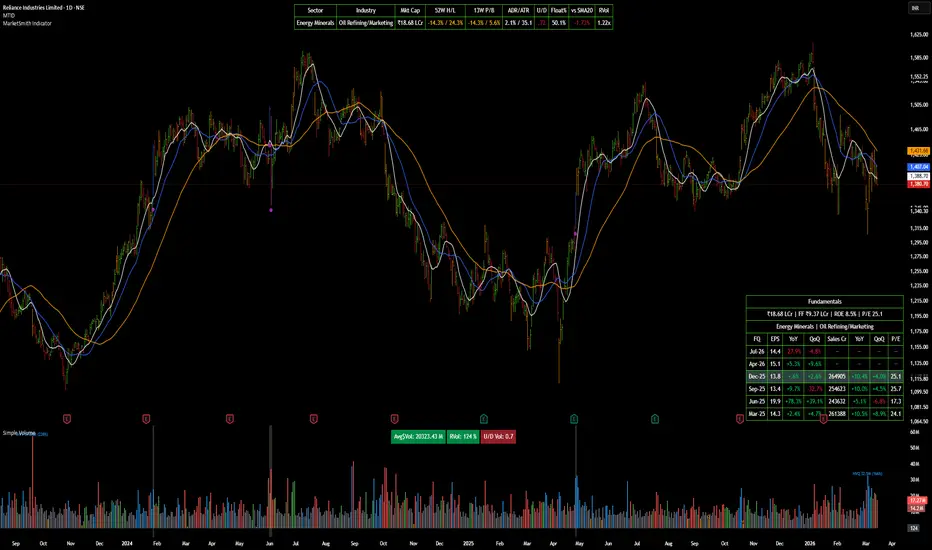The width and height of the screenshot is (932, 550).
Task: Click the green earnings marker after the 2025 label
Action: (x=484, y=419)
